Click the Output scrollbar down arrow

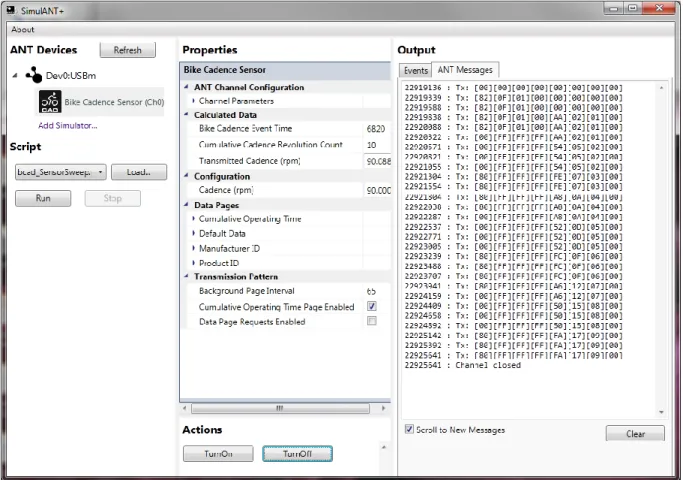pyautogui.click(x=661, y=412)
